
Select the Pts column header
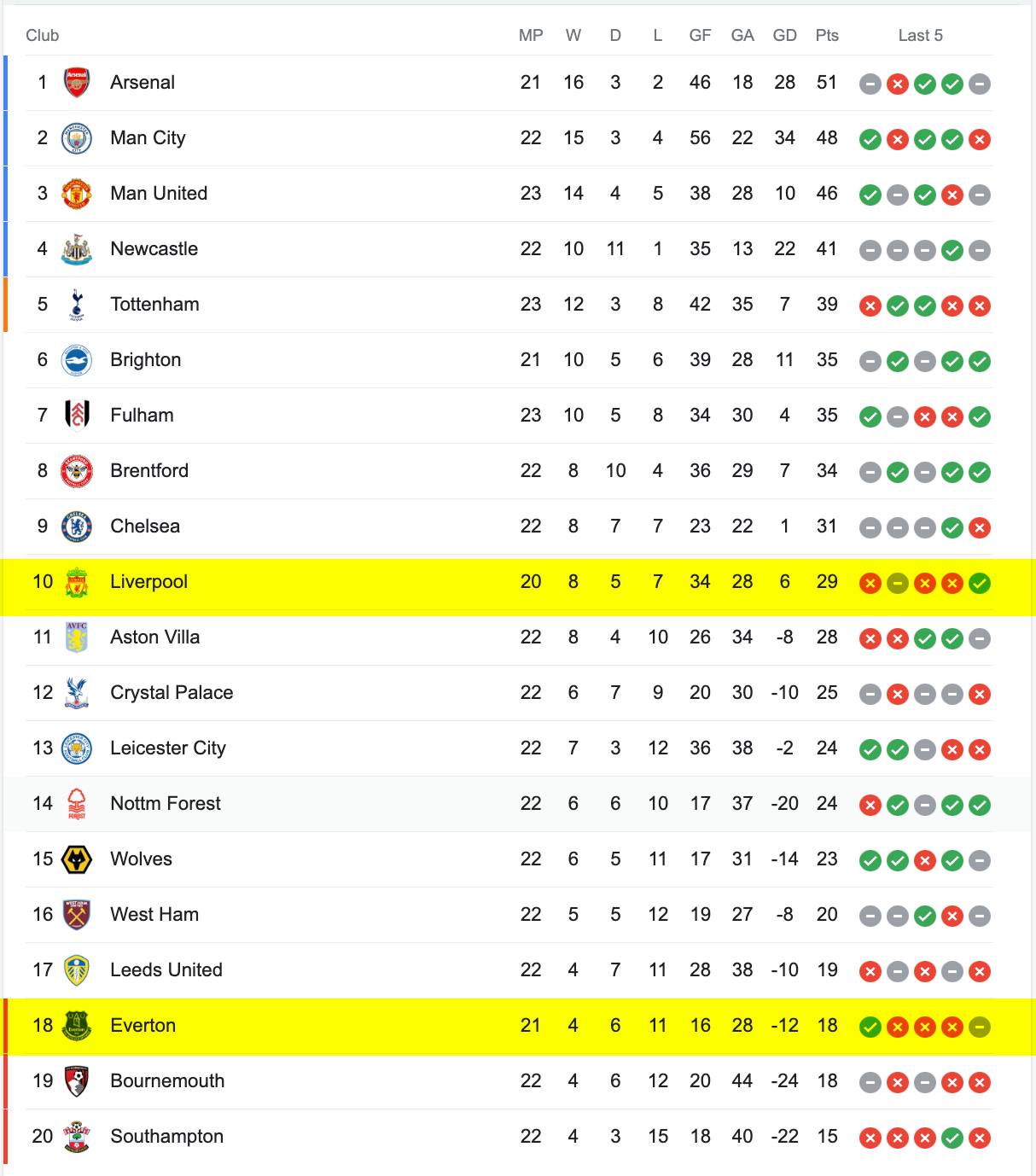point(827,35)
